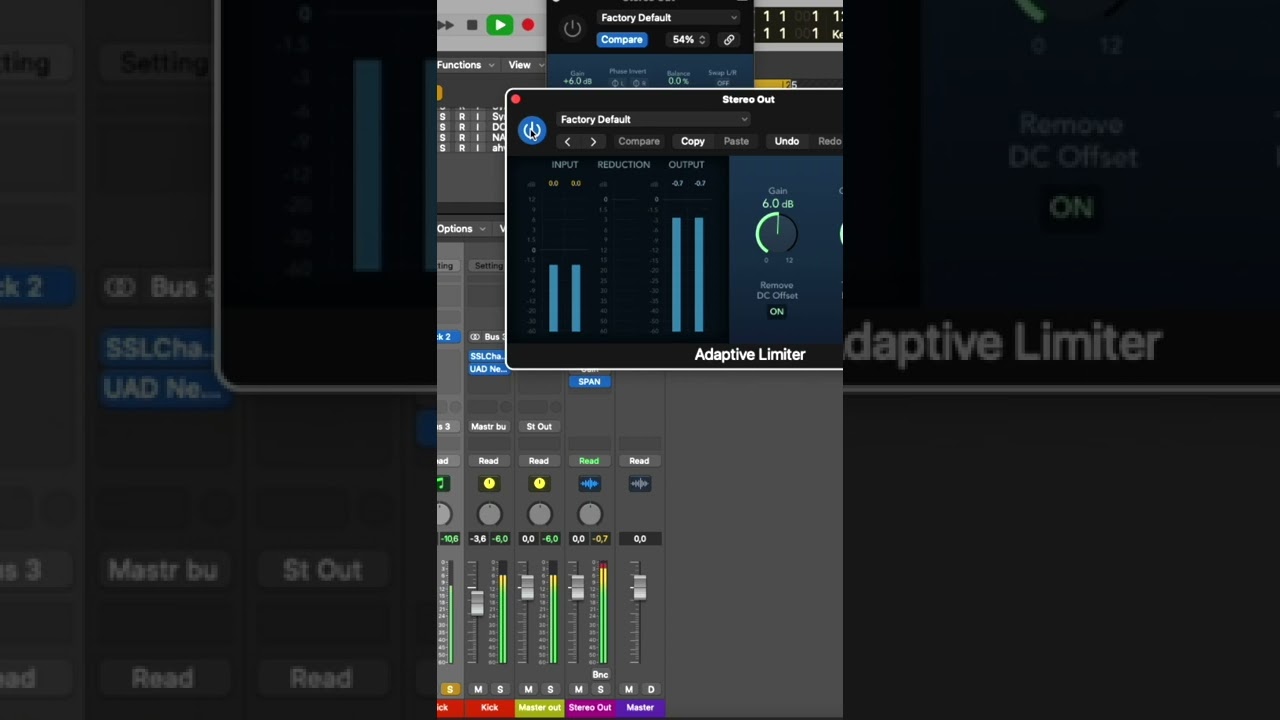Click the Master out channel volume fader
1280x720 pixels.
(528, 588)
